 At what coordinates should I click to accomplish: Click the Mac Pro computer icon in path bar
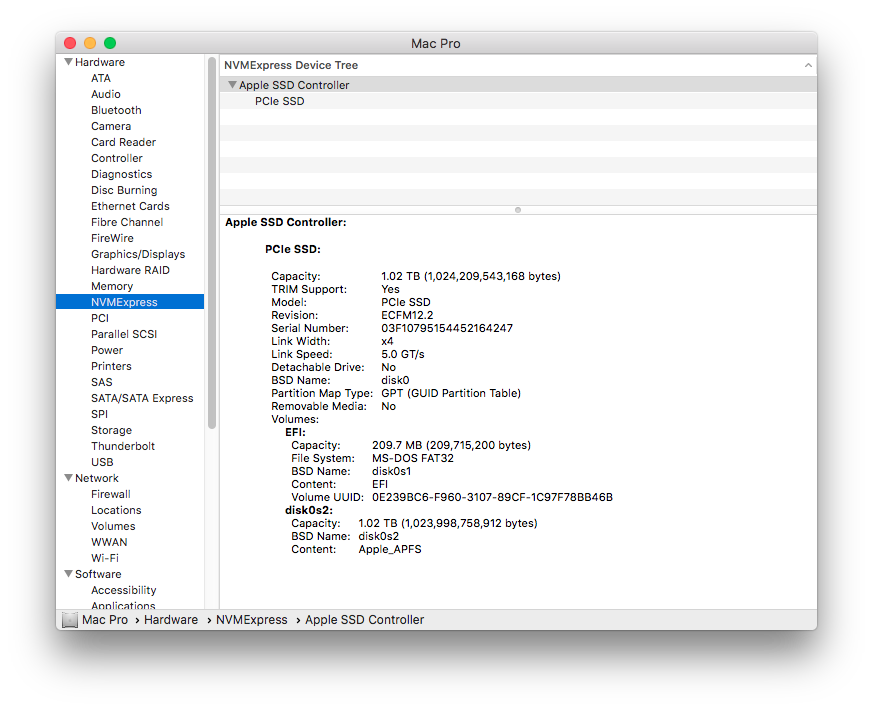(70, 620)
